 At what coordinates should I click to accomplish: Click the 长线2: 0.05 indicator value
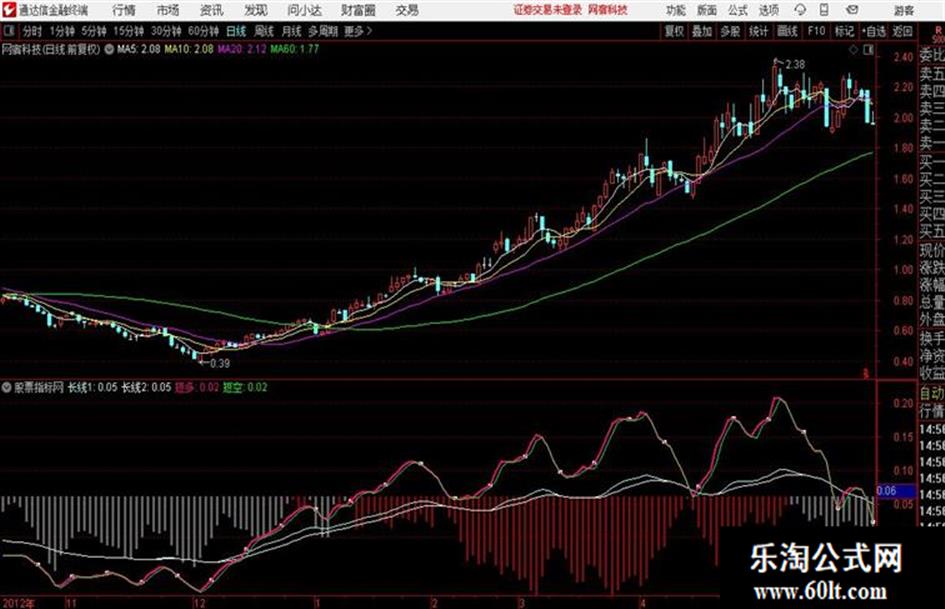tap(146, 387)
